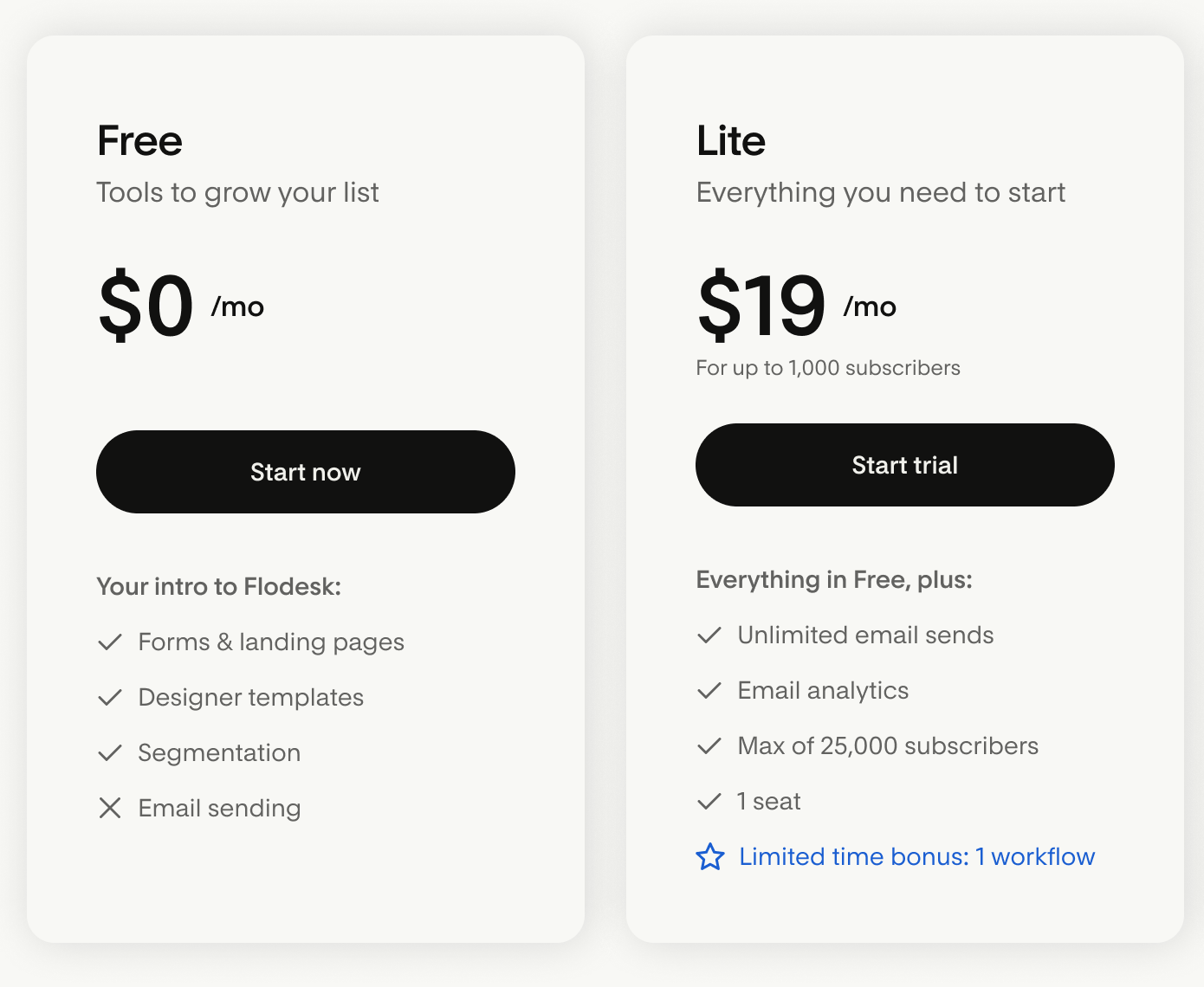Screen dimensions: 1204x987
Task: Click the $0 per month price
Action: [x=146, y=306]
